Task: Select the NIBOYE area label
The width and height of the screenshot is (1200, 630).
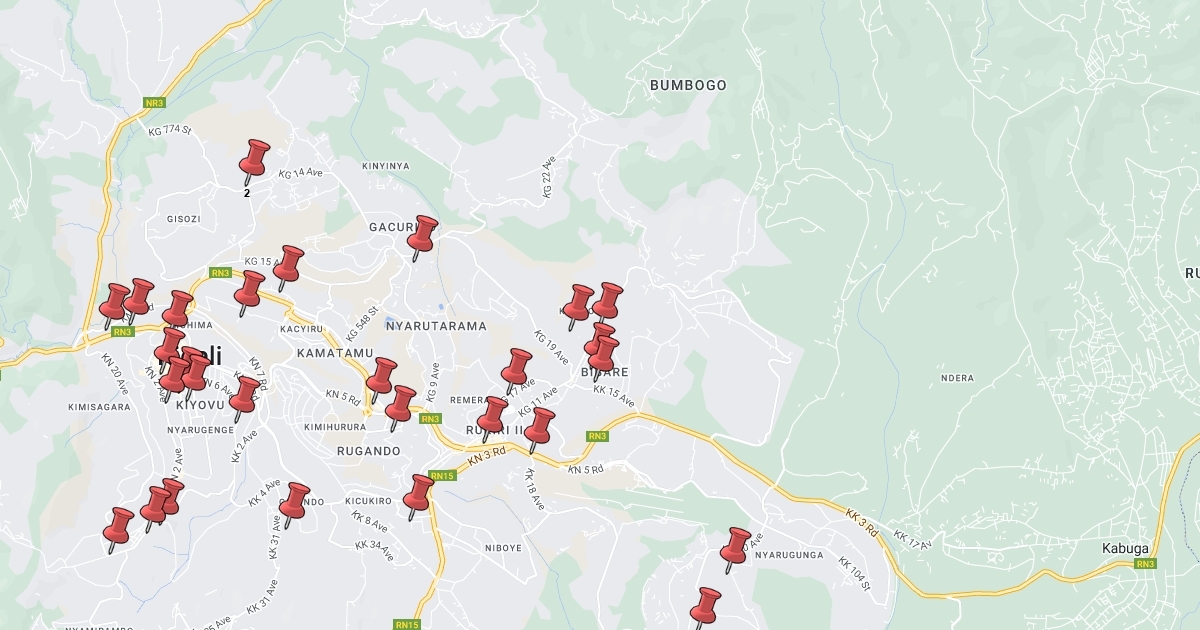Action: pyautogui.click(x=503, y=548)
